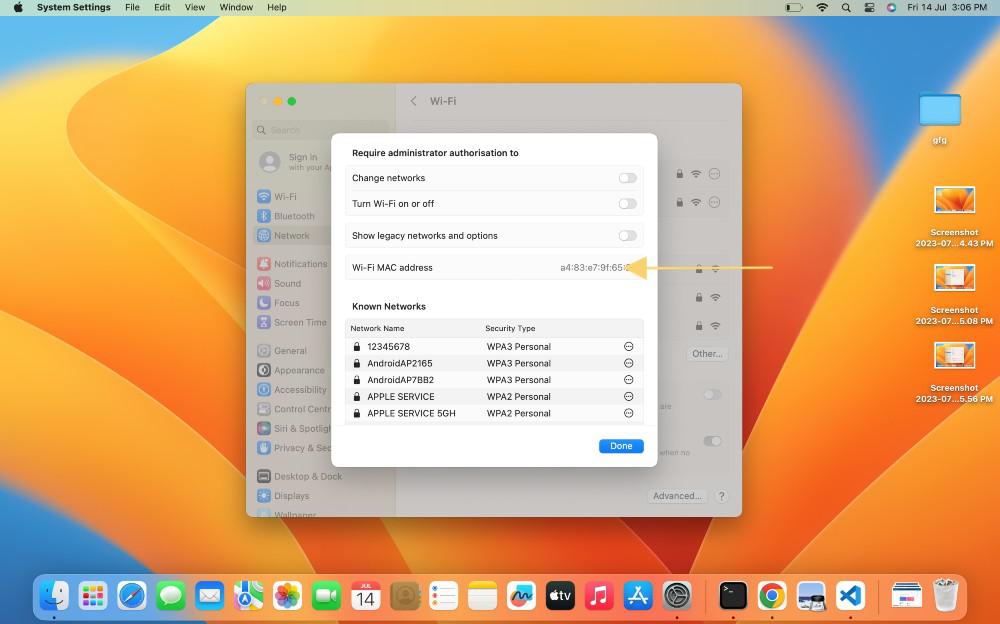Open Bluetooth settings from the sidebar
The height and width of the screenshot is (624, 1000).
click(290, 216)
